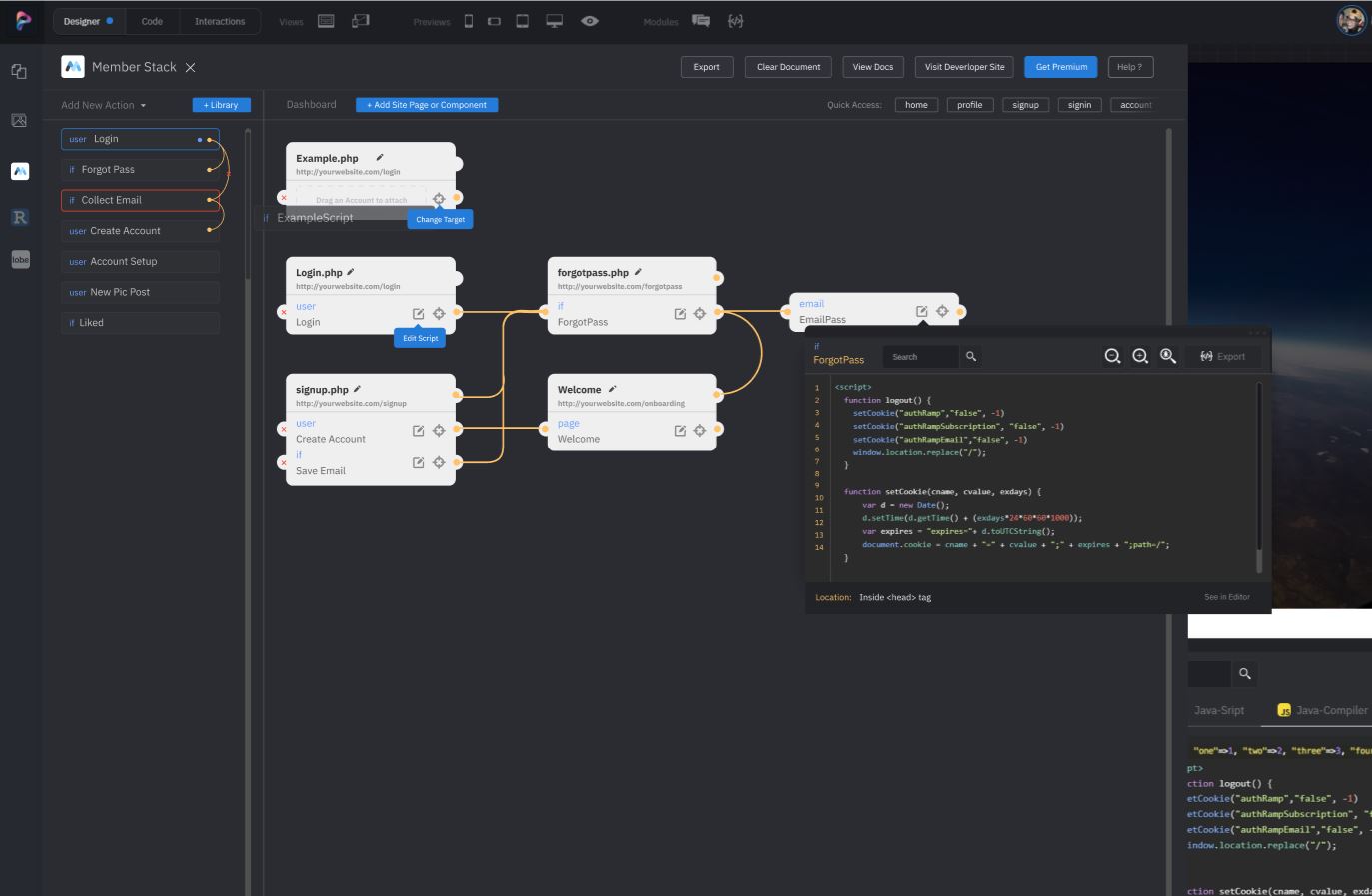Image resolution: width=1372 pixels, height=896 pixels.
Task: Select the Collect Email action in list
Action: (140, 200)
